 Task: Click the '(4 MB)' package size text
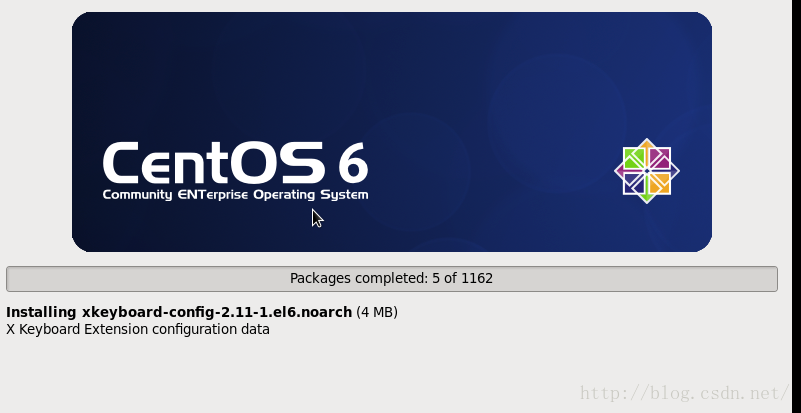tap(376, 312)
